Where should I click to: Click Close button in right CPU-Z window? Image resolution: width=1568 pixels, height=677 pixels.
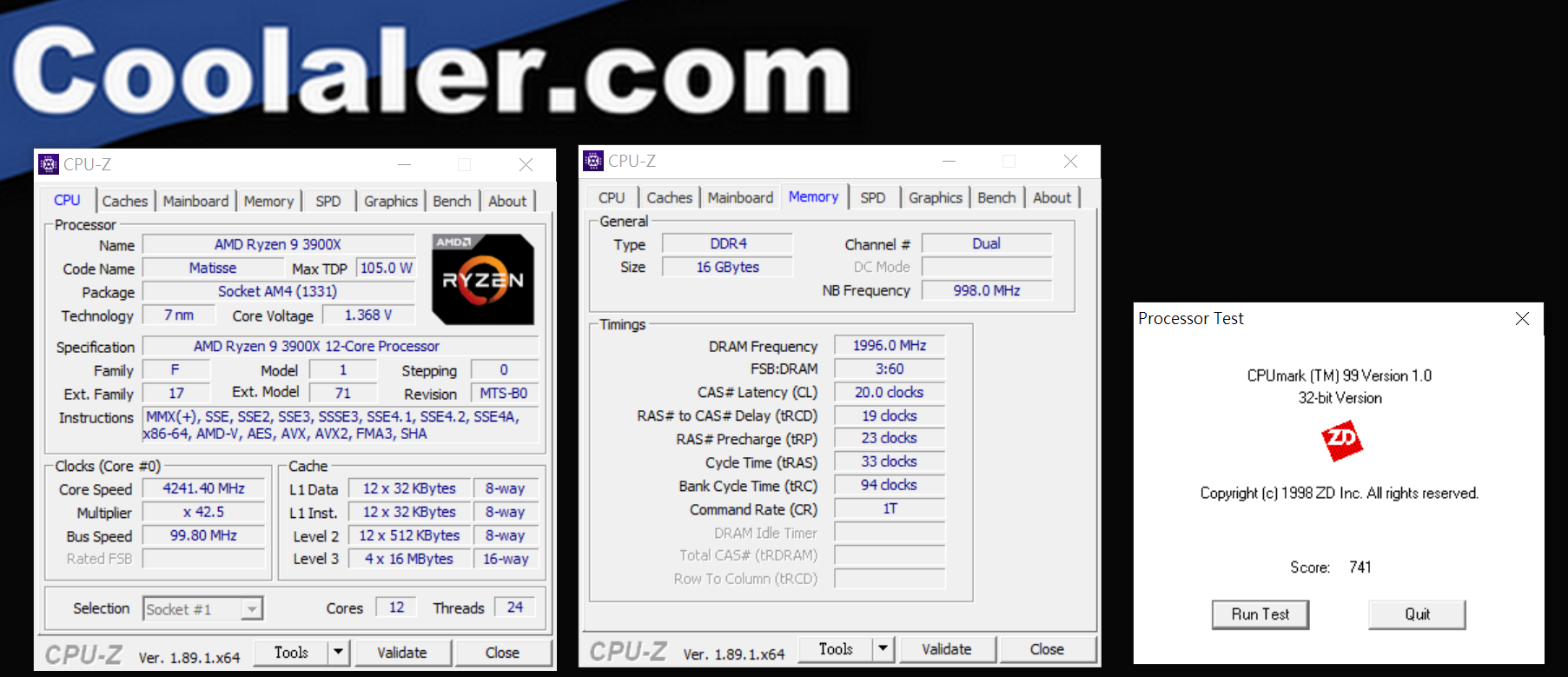pyautogui.click(x=1047, y=649)
